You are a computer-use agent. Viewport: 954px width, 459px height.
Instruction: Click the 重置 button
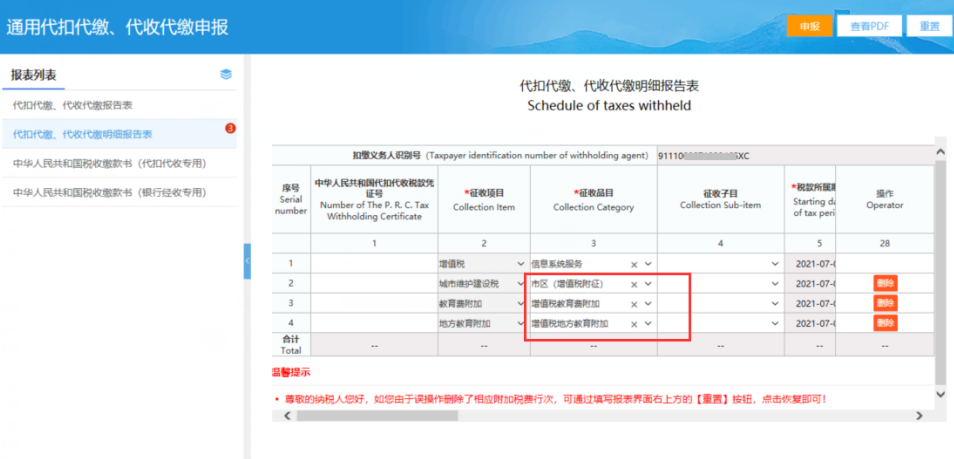coord(929,26)
